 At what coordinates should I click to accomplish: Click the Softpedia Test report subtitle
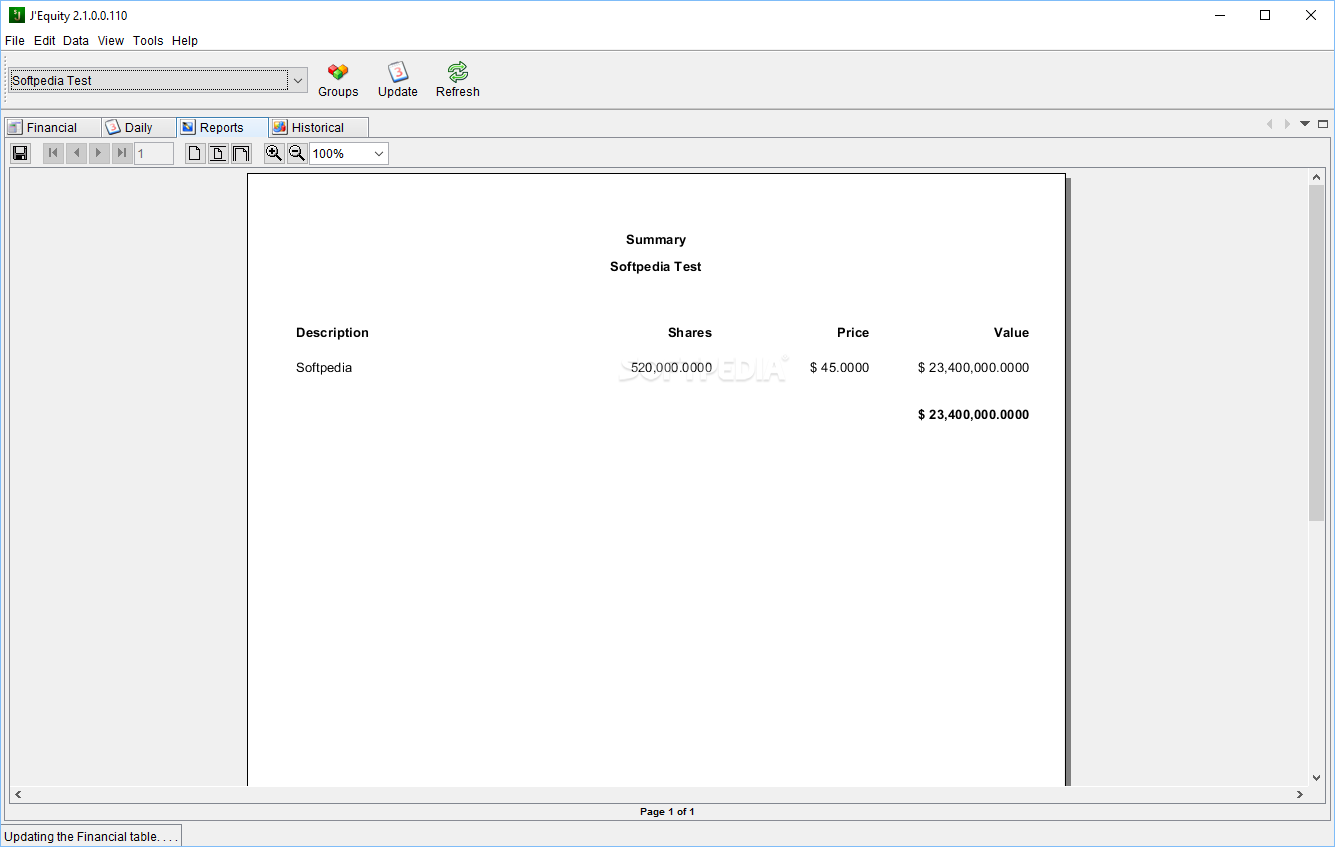tap(656, 266)
